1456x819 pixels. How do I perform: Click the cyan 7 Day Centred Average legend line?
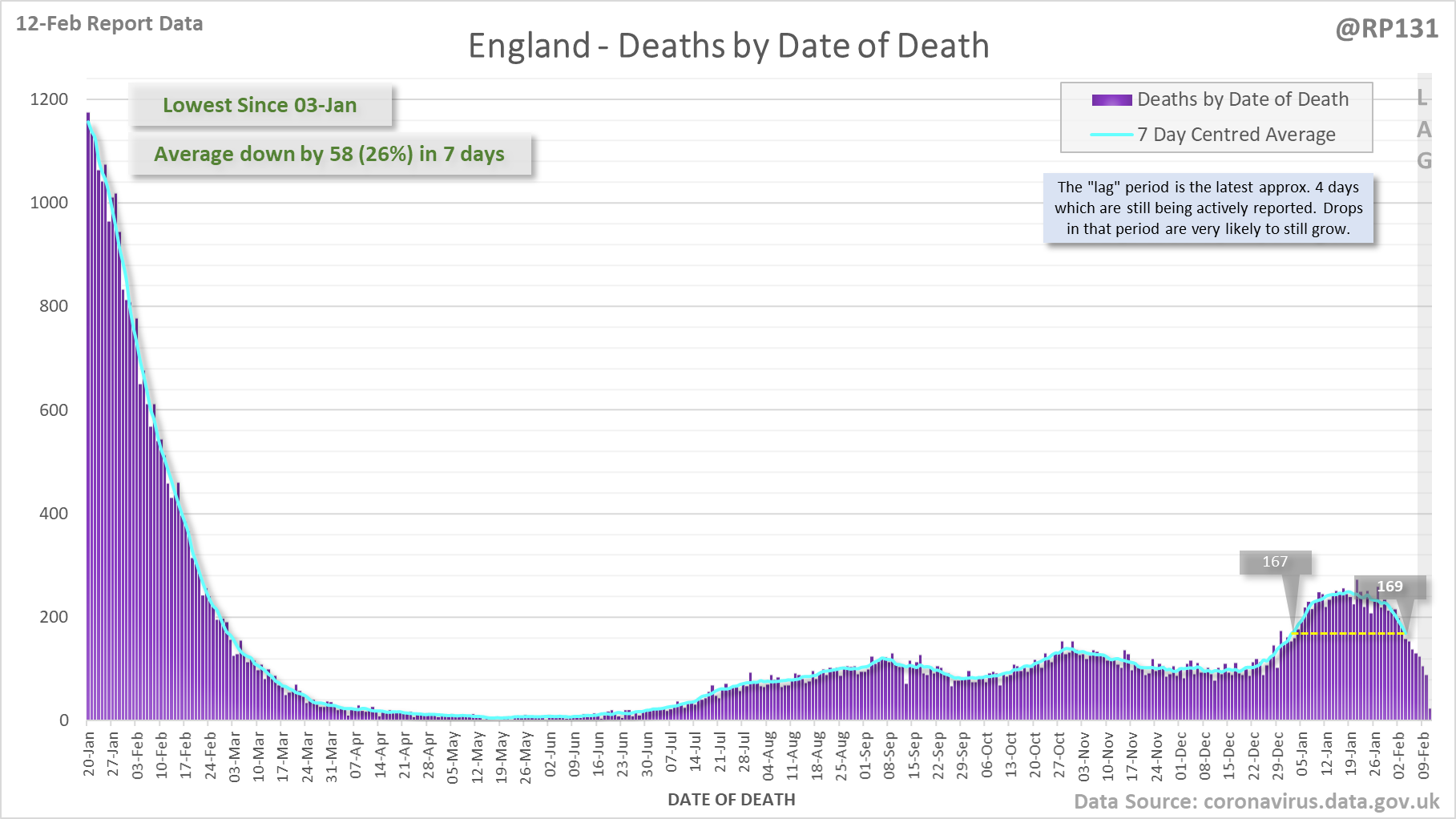pos(1111,135)
